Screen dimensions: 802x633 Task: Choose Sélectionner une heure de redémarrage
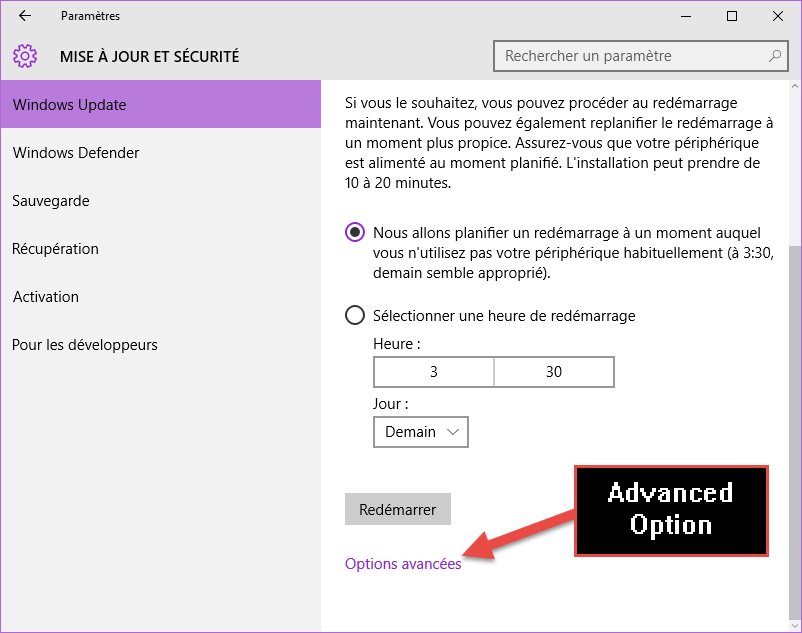[355, 315]
